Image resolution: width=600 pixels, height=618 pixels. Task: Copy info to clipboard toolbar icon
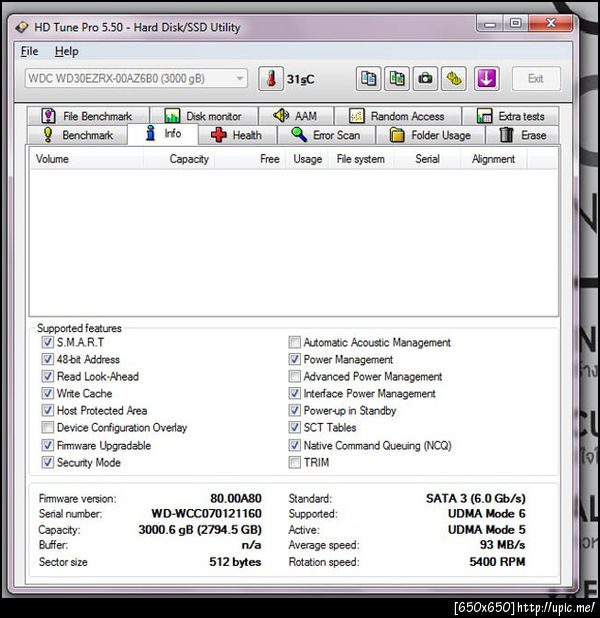(368, 79)
